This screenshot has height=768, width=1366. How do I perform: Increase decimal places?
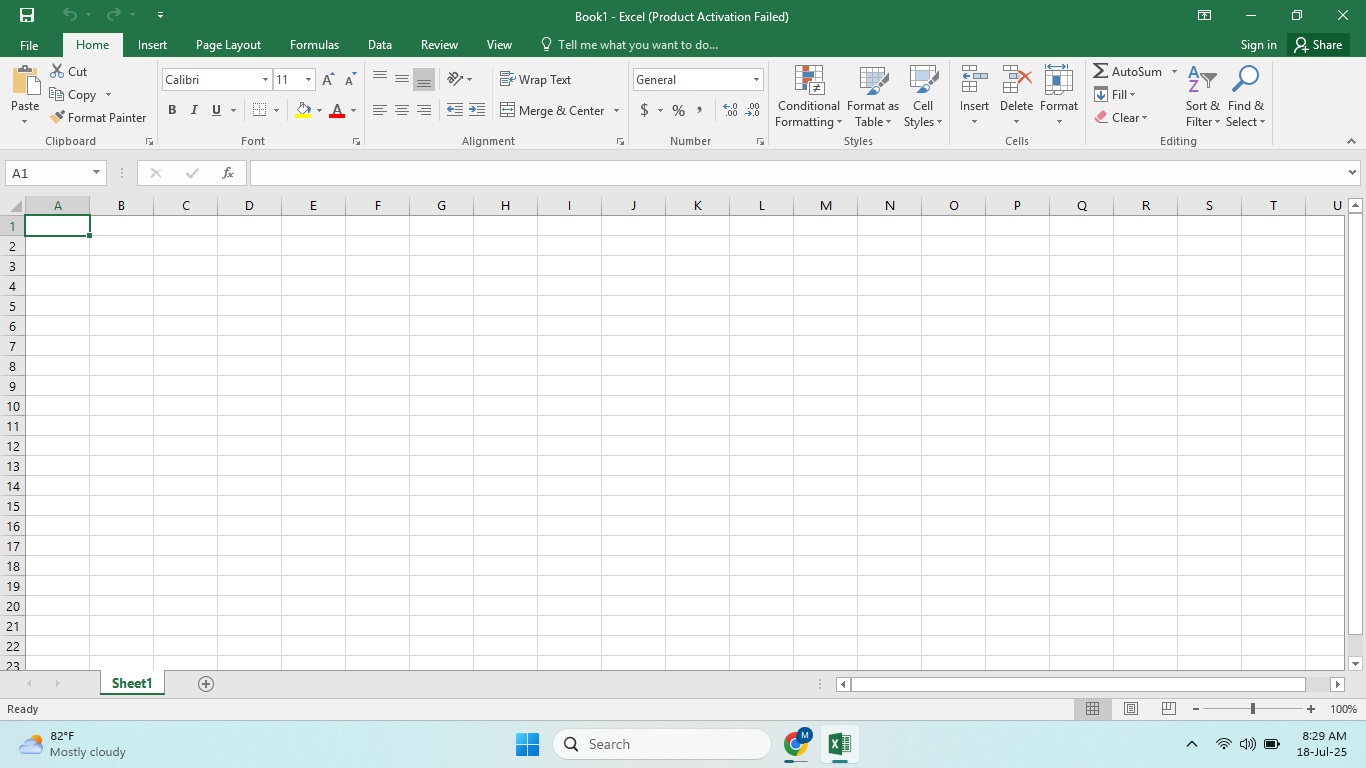730,110
